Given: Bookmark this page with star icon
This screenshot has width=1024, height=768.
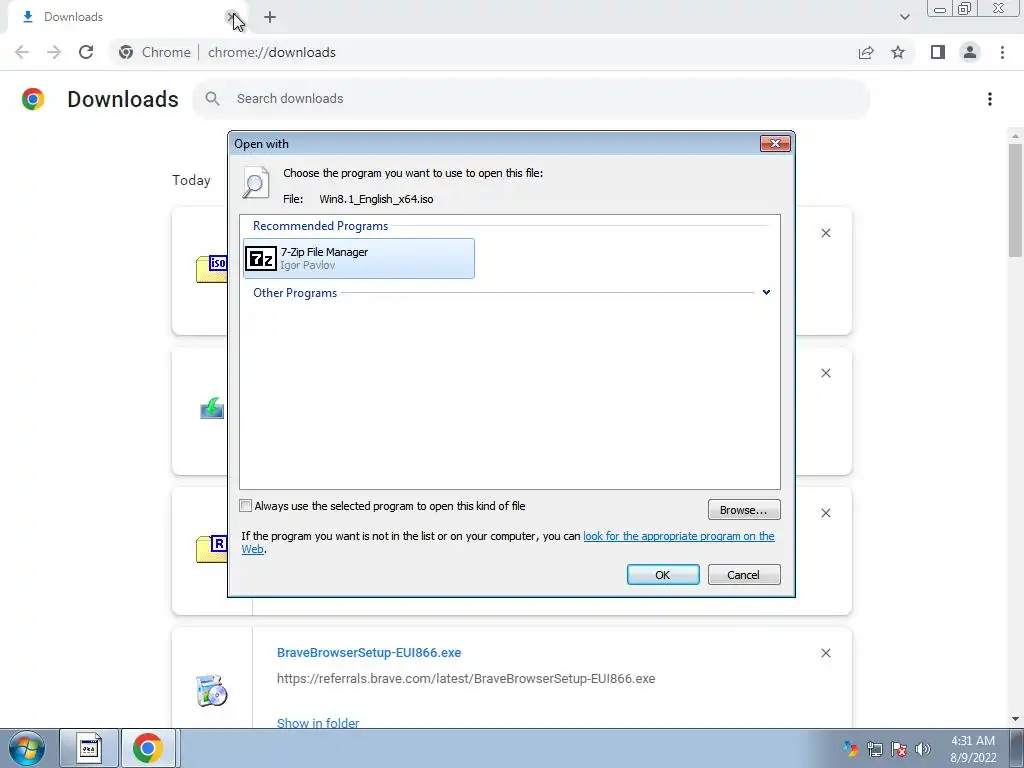Looking at the screenshot, I should coord(898,52).
